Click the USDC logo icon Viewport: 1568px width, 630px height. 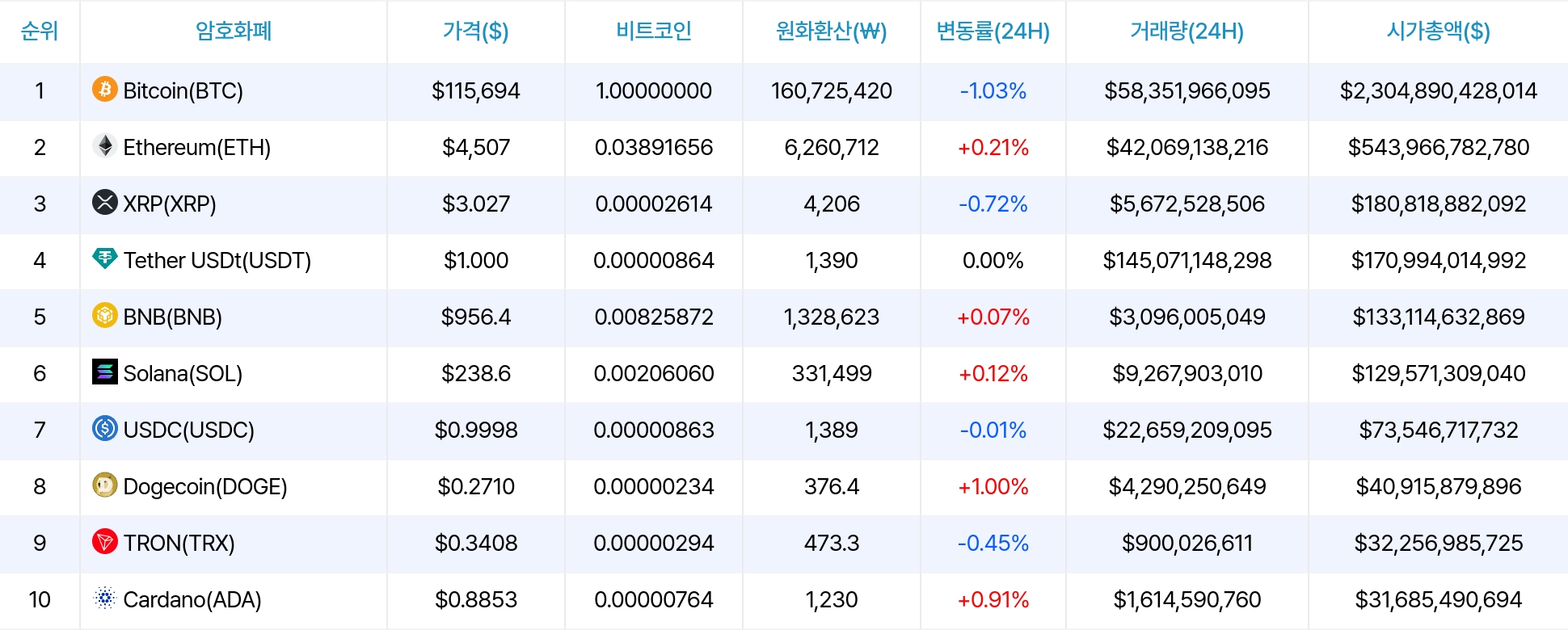point(105,428)
